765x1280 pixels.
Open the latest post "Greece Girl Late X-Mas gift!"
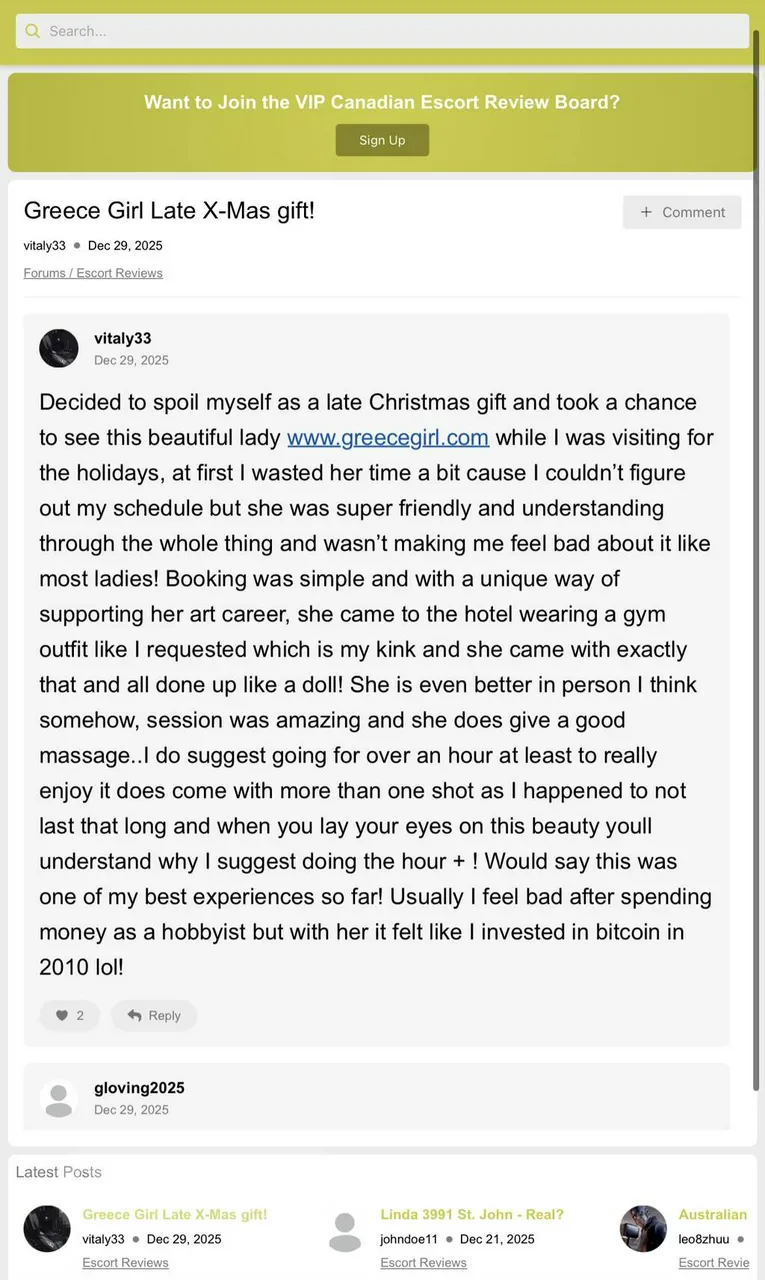point(175,1214)
